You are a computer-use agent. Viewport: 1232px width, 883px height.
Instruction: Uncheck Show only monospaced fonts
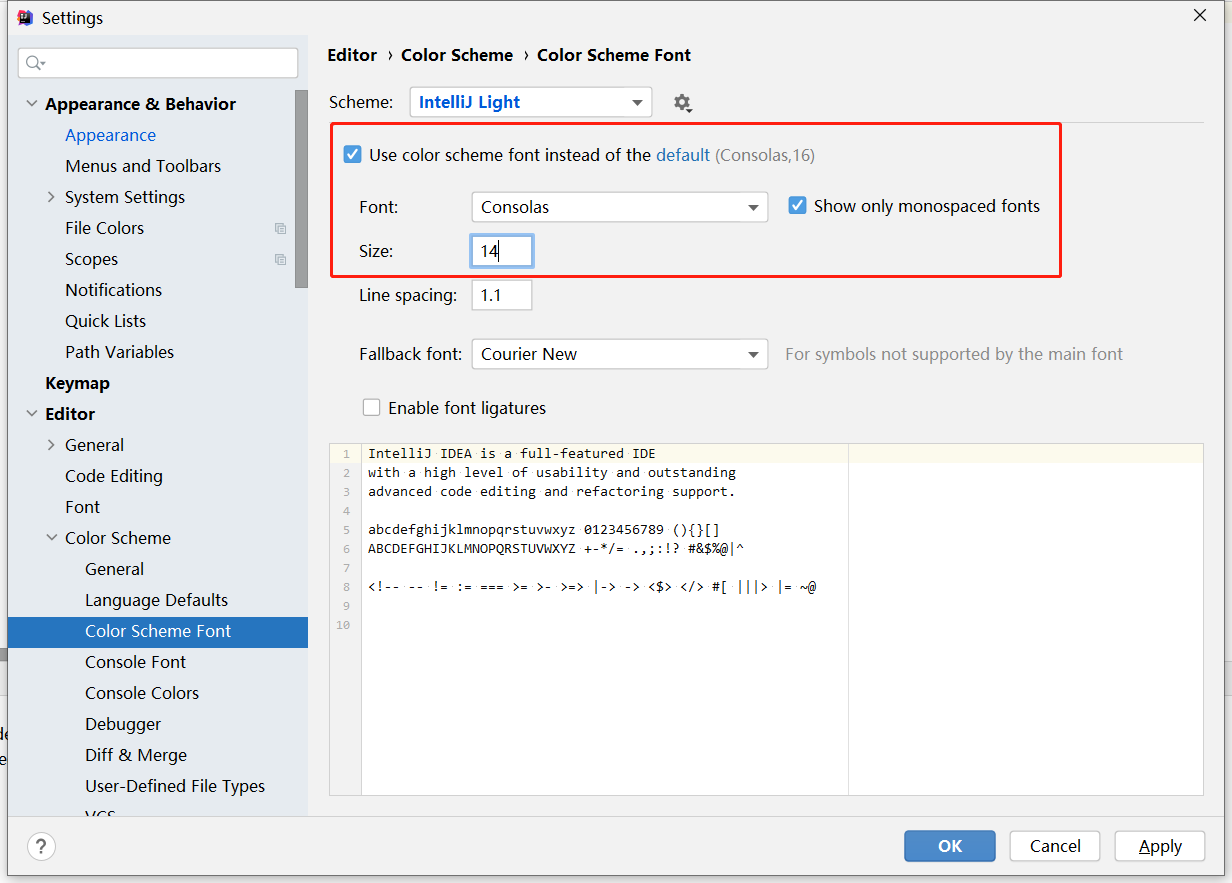coord(797,205)
